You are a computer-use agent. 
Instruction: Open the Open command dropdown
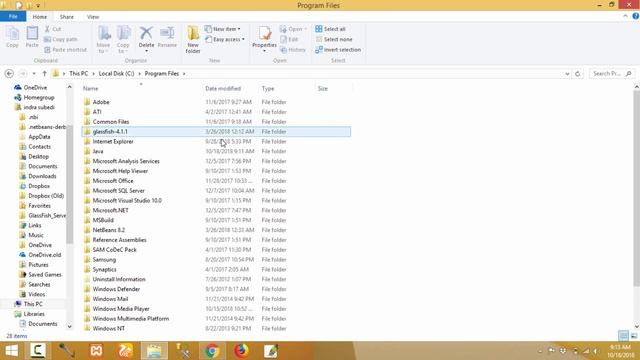point(293,29)
